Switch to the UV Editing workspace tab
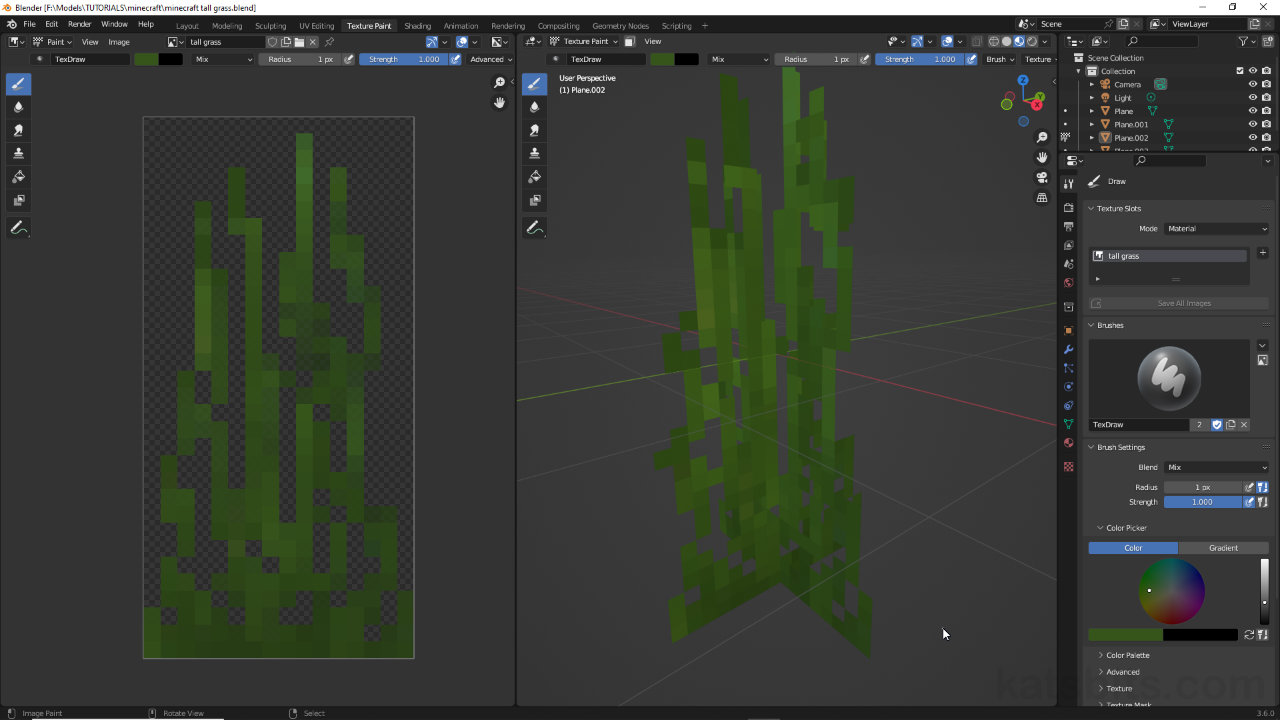 tap(316, 25)
